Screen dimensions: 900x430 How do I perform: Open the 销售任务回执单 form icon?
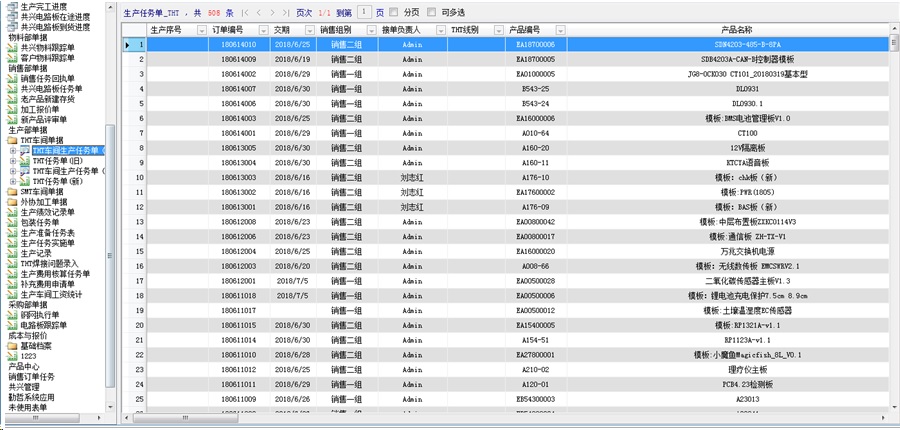coord(14,78)
